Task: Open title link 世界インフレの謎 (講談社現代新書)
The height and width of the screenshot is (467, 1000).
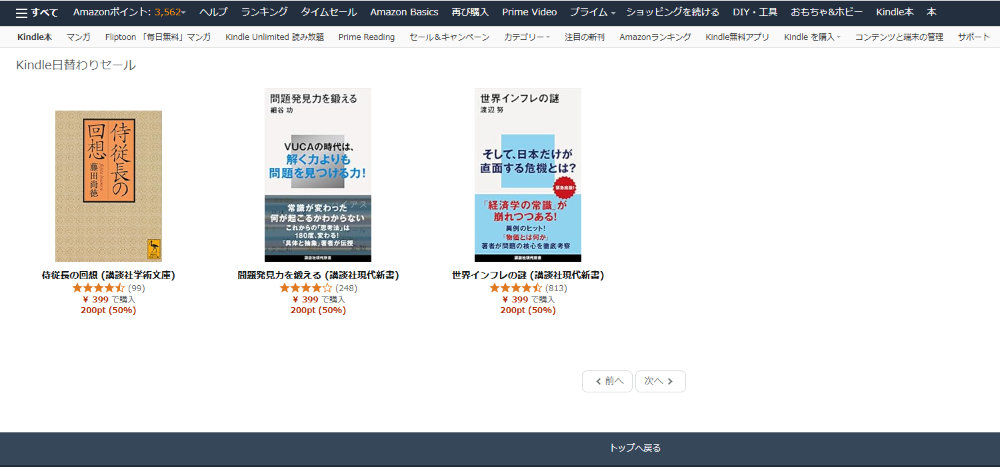Action: tap(527, 276)
